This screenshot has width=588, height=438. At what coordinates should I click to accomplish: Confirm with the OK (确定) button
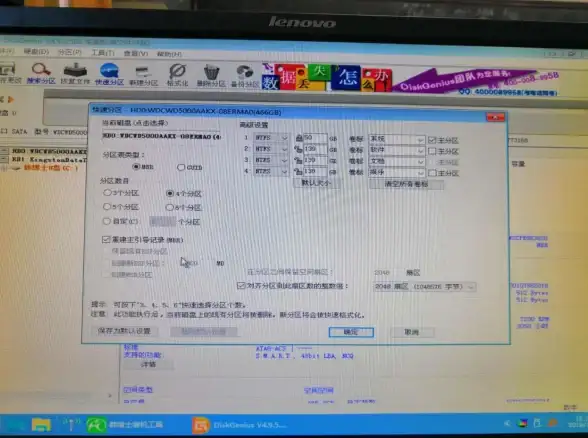351,332
